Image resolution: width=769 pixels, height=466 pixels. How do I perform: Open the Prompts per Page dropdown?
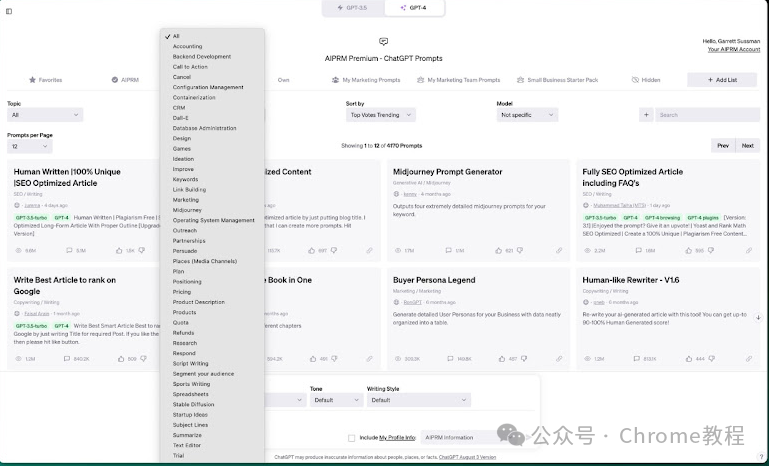[29, 146]
